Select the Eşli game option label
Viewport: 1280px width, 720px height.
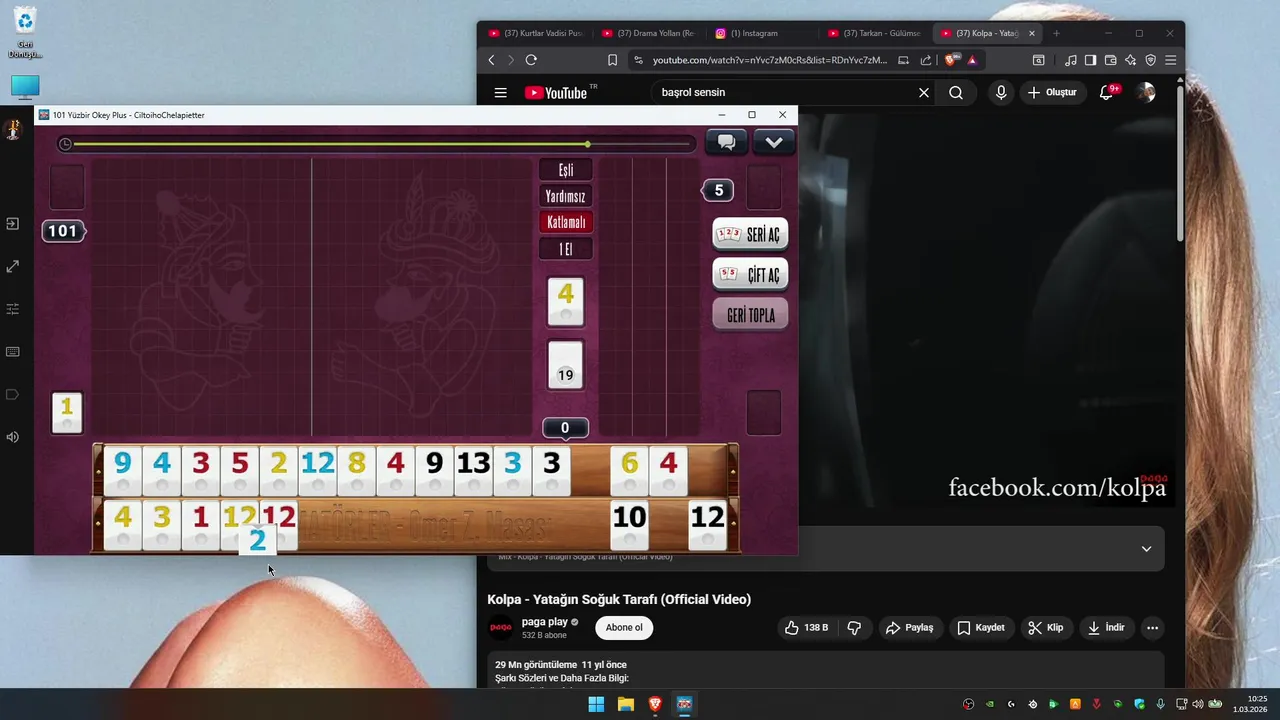click(566, 170)
